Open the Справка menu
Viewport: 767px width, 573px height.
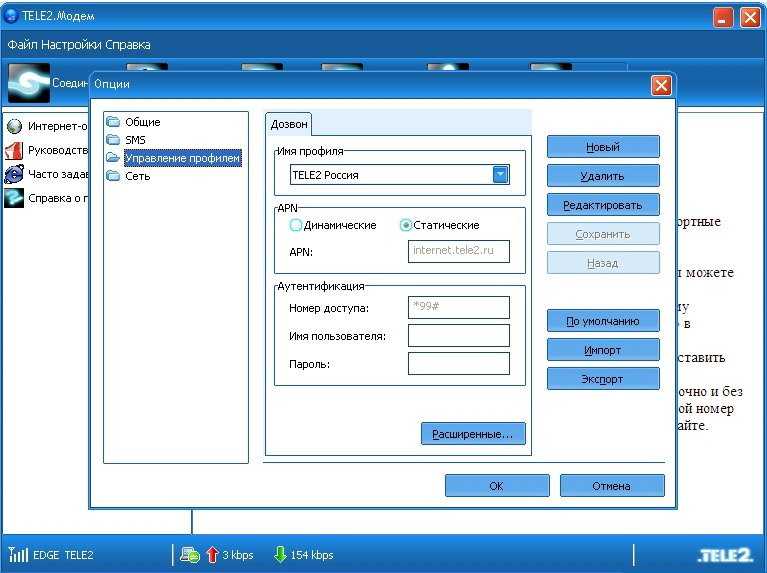pyautogui.click(x=128, y=45)
